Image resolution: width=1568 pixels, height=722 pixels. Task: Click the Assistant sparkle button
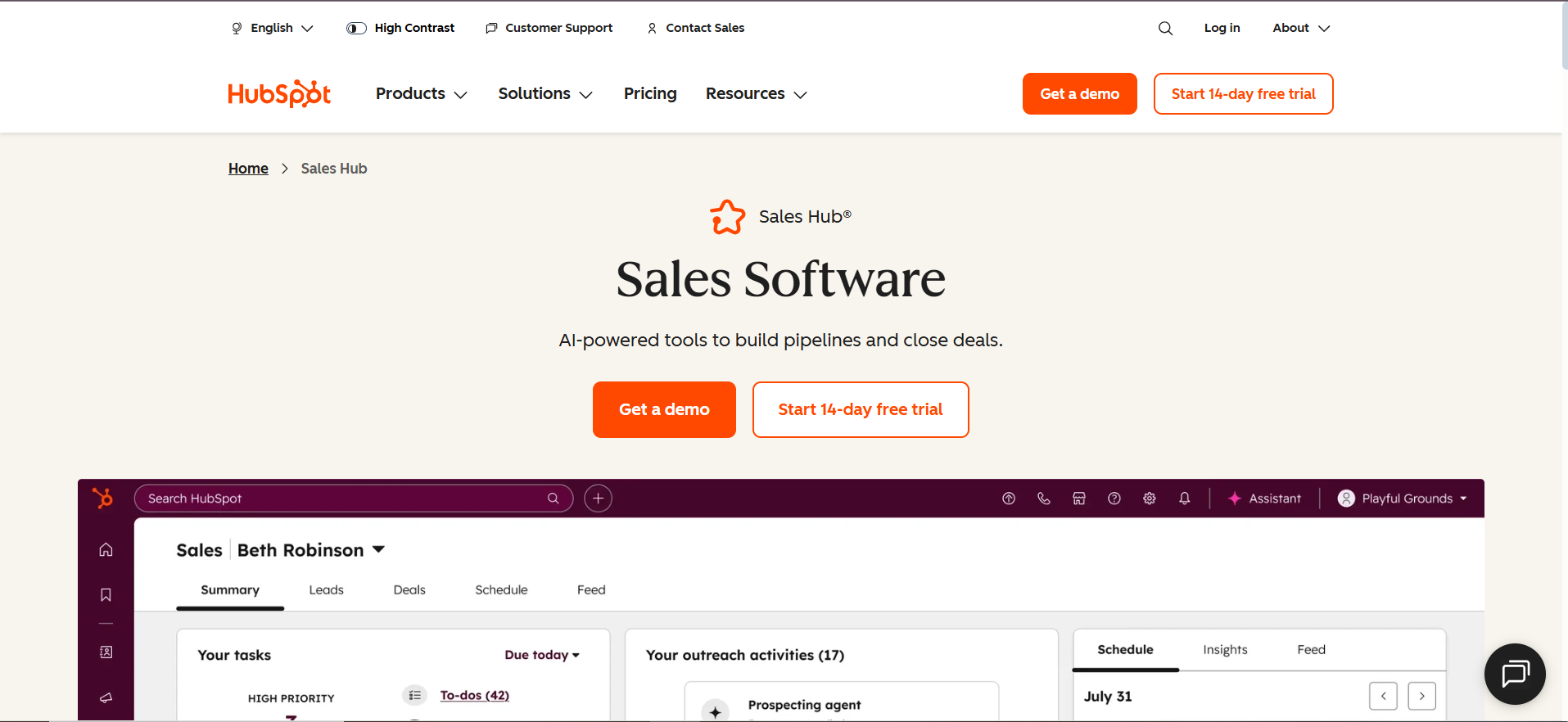1264,499
